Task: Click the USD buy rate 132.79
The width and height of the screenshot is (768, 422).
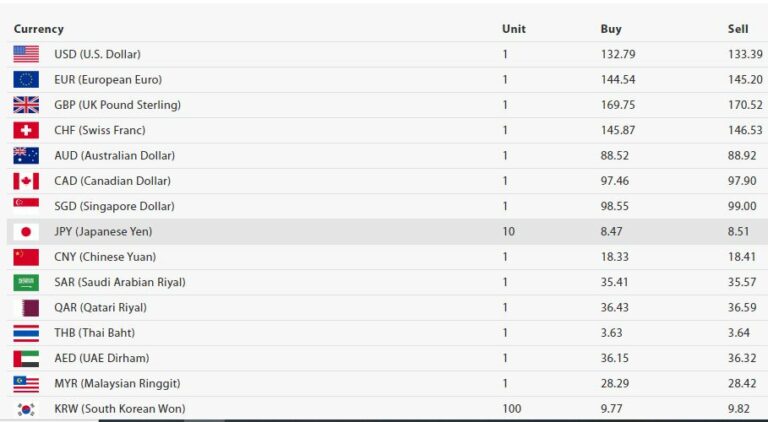Action: [618, 54]
